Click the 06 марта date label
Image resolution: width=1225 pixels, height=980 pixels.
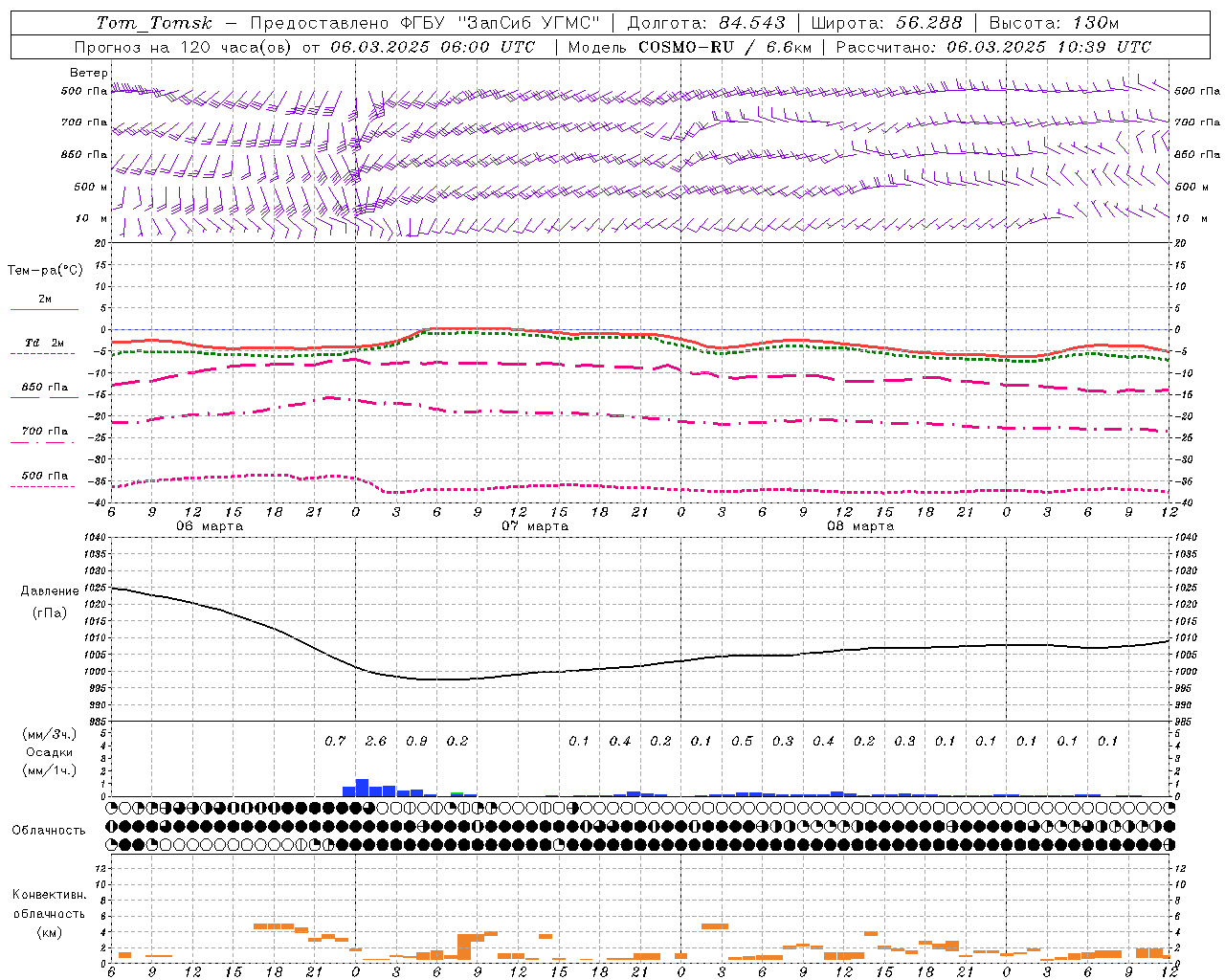[x=210, y=526]
